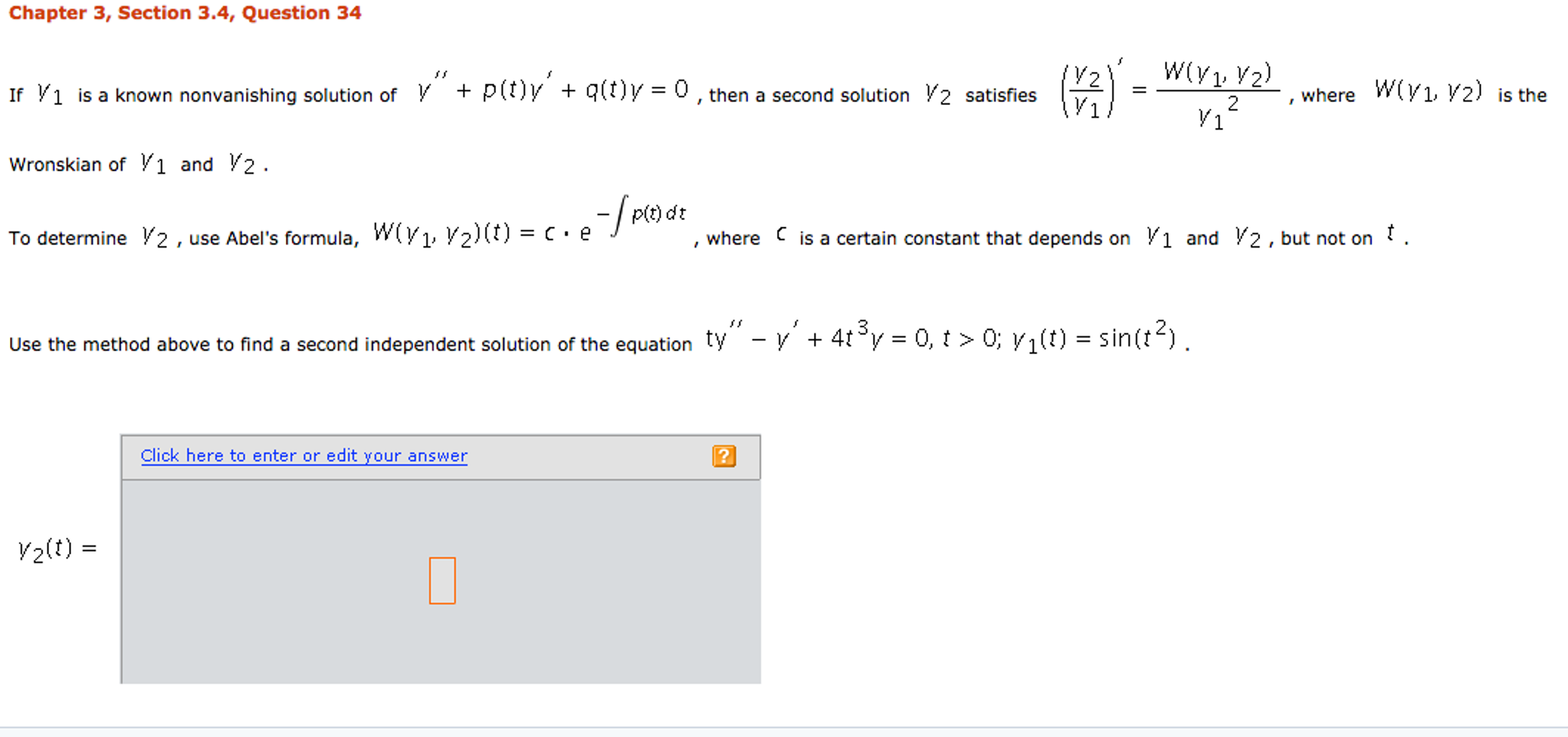Click "Click here to enter or edit your answer"

303,455
